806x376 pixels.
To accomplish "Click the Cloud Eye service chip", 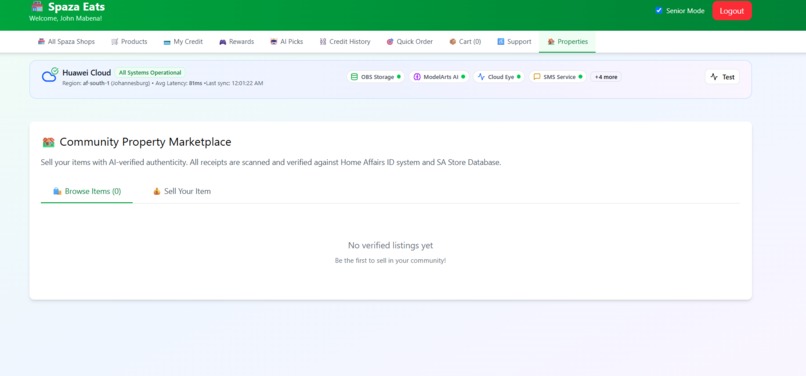I will 499,77.
